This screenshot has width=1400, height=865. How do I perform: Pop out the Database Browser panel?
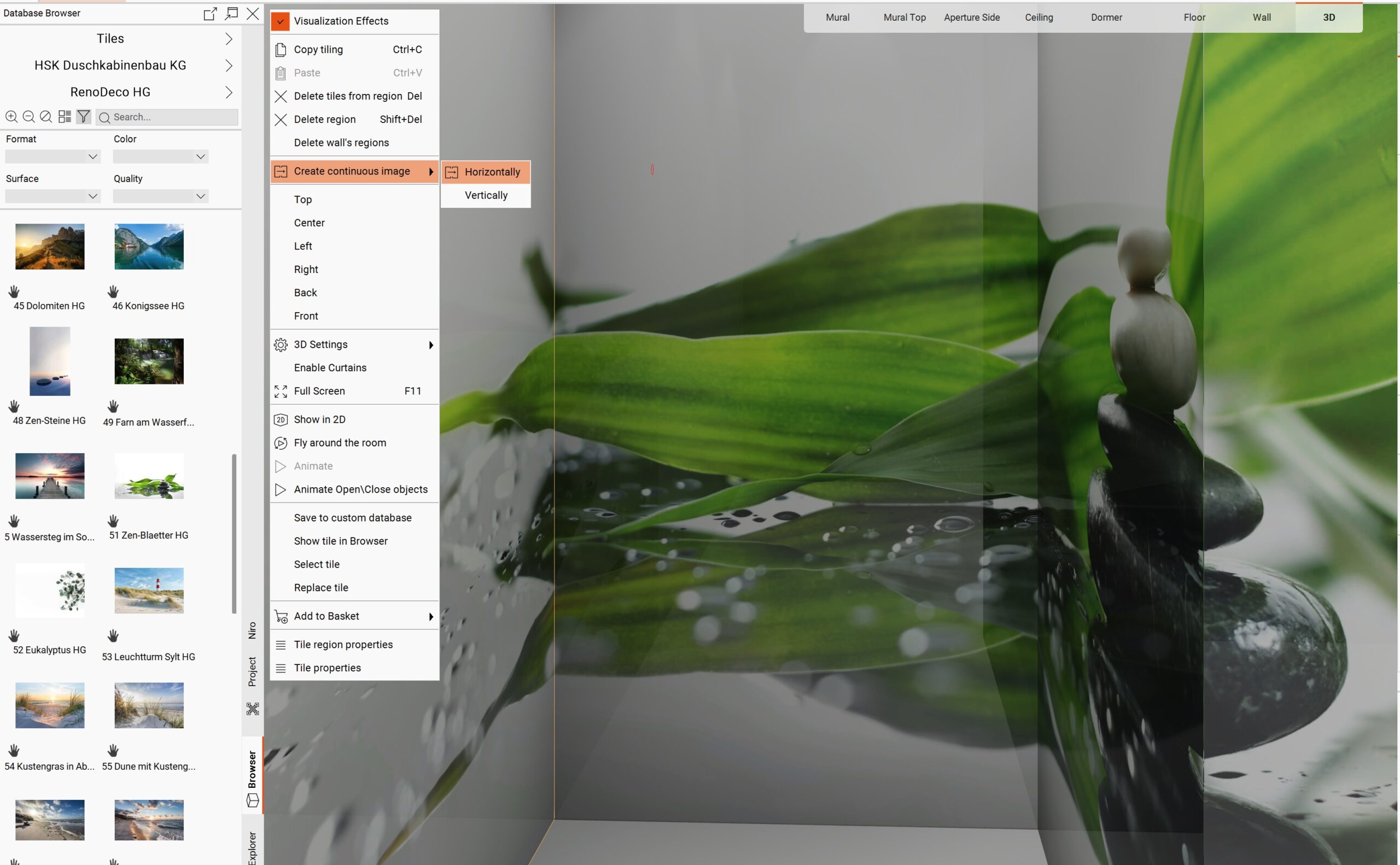point(210,14)
